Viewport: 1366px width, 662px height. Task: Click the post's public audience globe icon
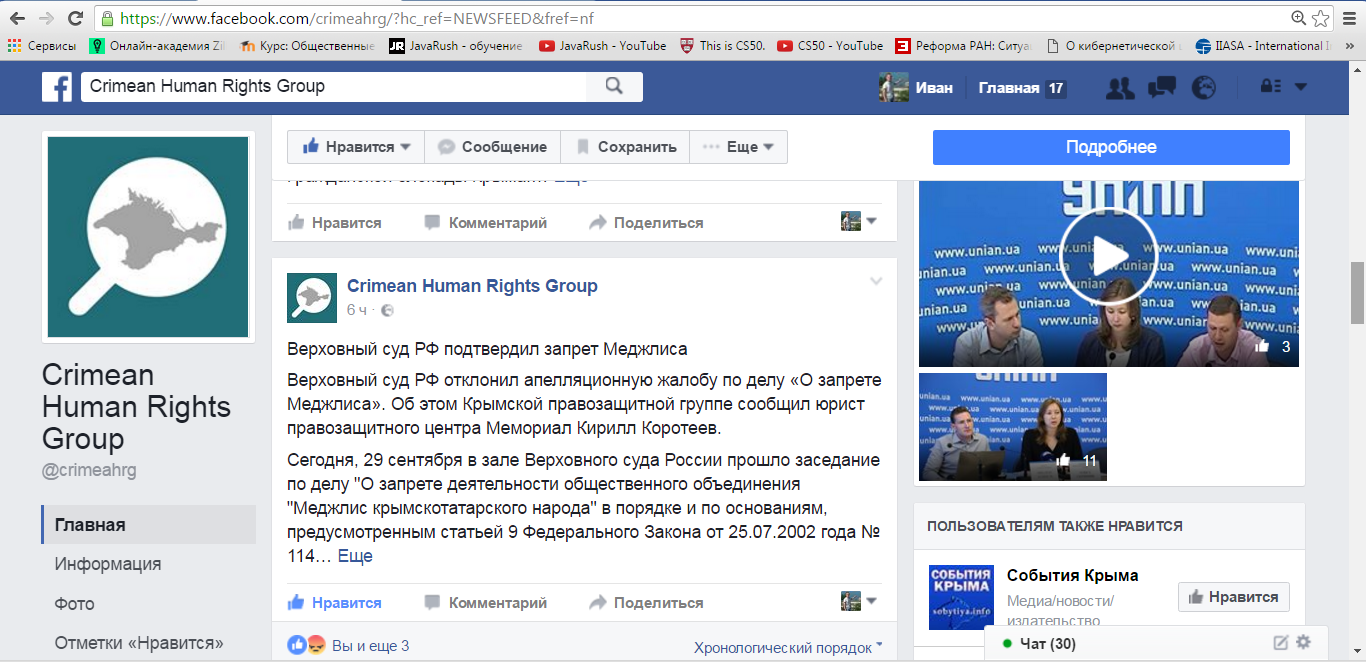(x=388, y=311)
